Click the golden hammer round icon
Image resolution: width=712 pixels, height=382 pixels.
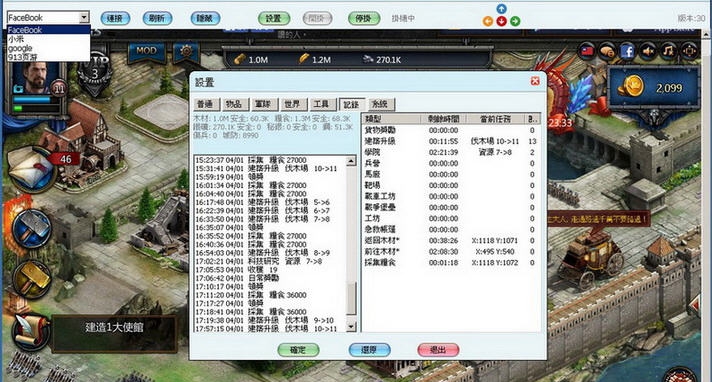32,278
